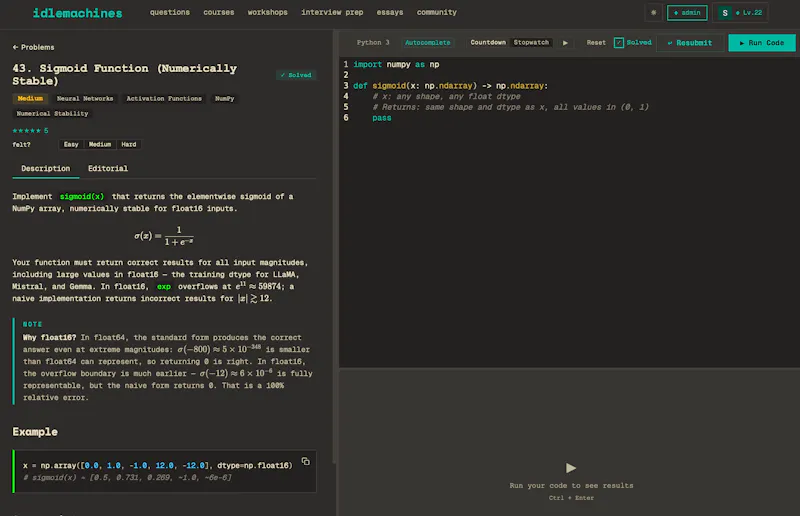Vote the problem felt Medium
This screenshot has width=800, height=516.
(x=100, y=144)
